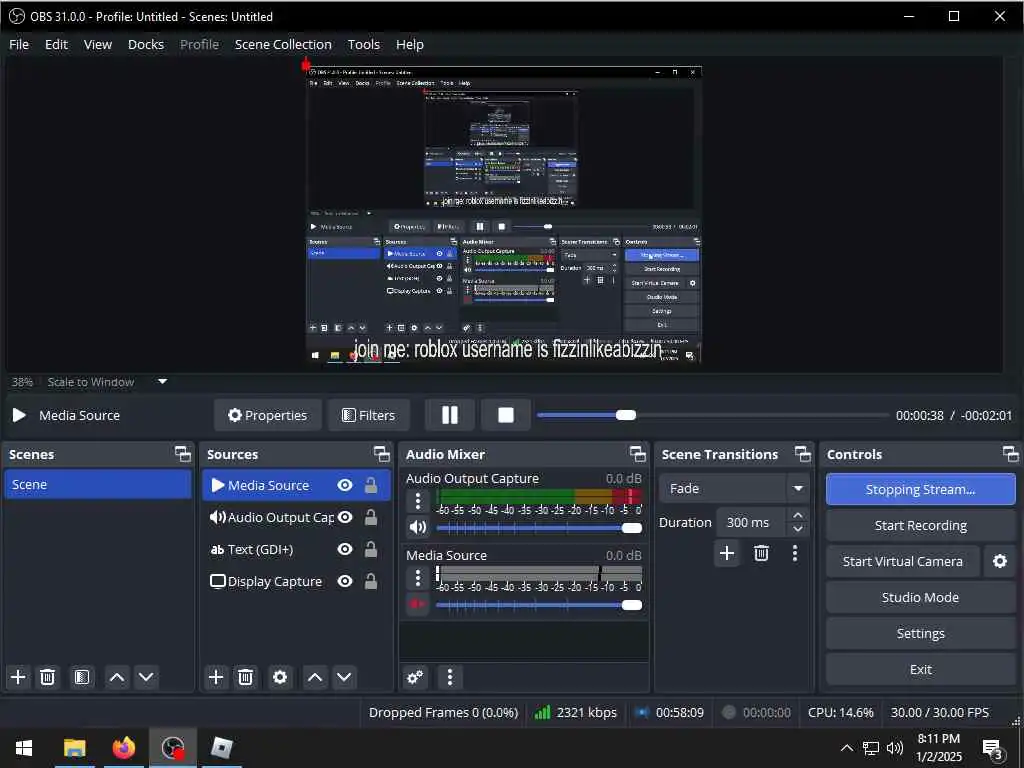
Task: Open transition properties dots
Action: (x=795, y=554)
